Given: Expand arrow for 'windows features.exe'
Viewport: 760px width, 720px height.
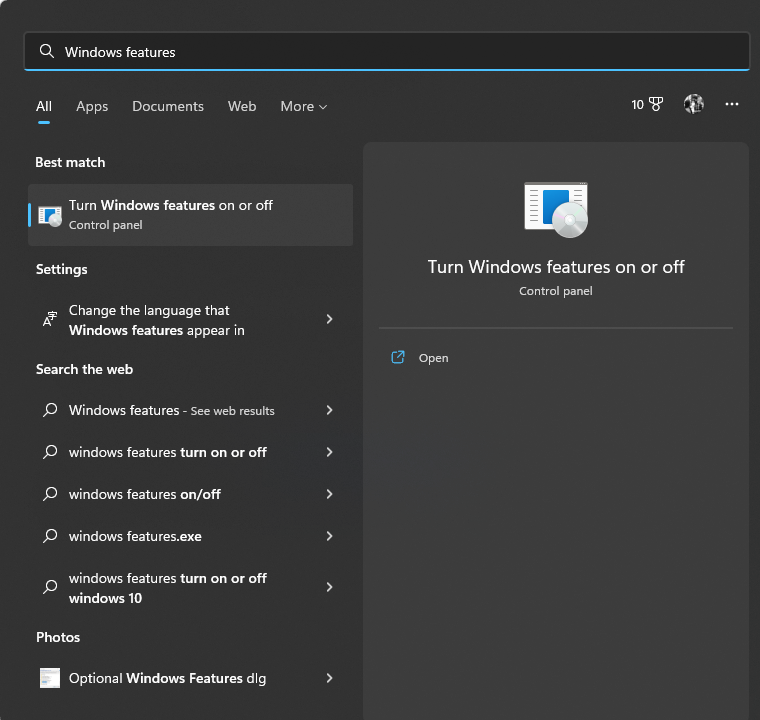Looking at the screenshot, I should click(330, 536).
